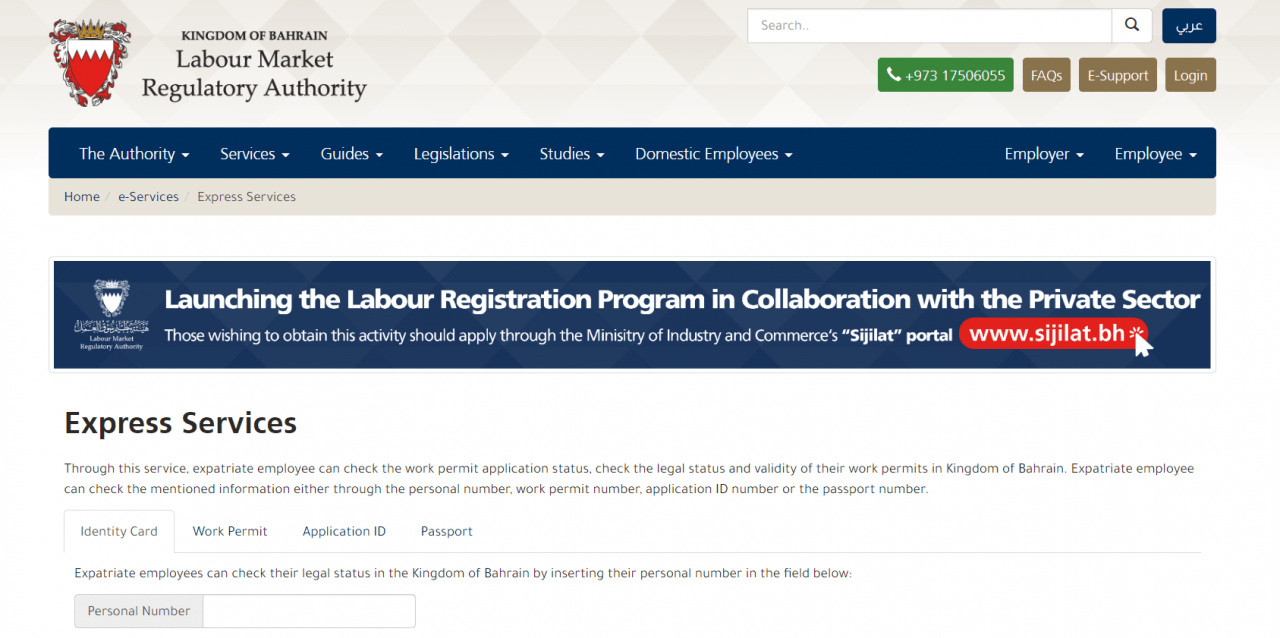Open the Legislations menu
The image size is (1280, 638).
point(461,153)
